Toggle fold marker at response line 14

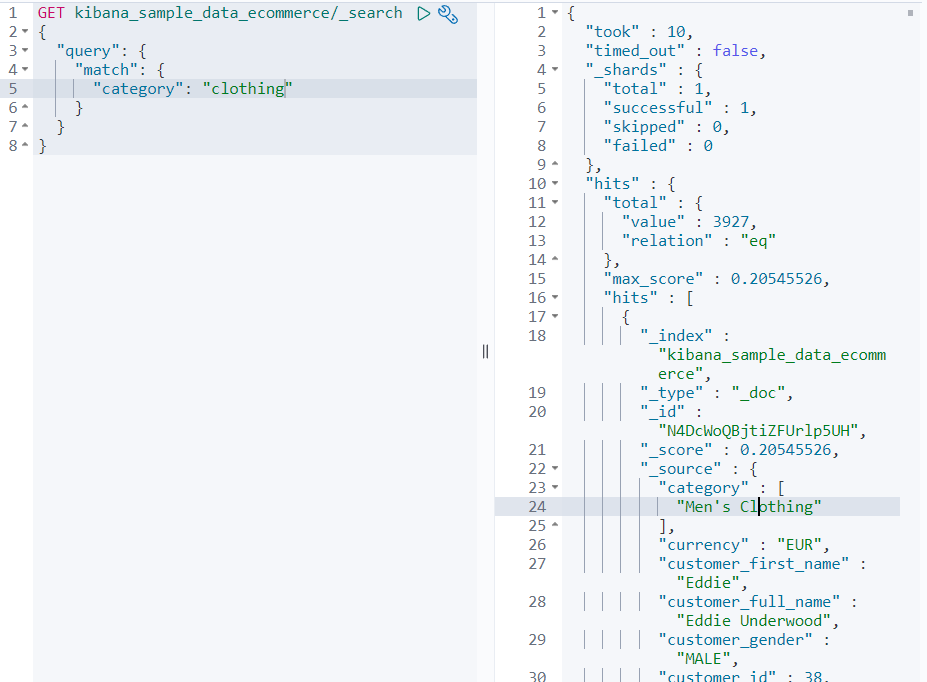pos(555,259)
